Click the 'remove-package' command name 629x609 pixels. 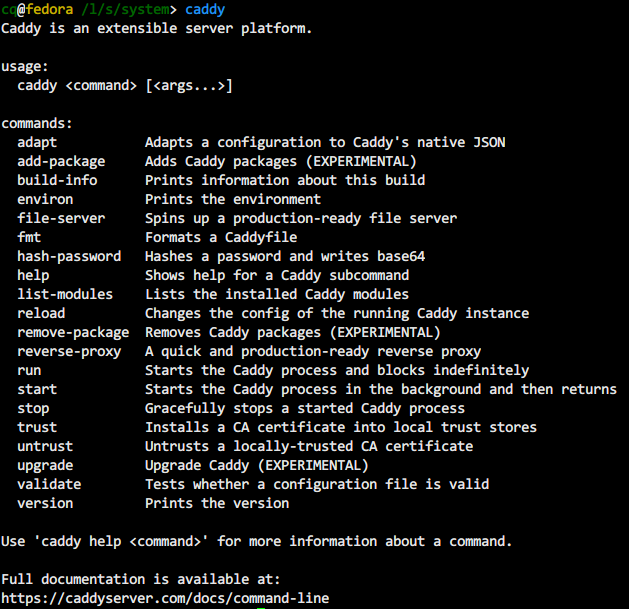(73, 332)
